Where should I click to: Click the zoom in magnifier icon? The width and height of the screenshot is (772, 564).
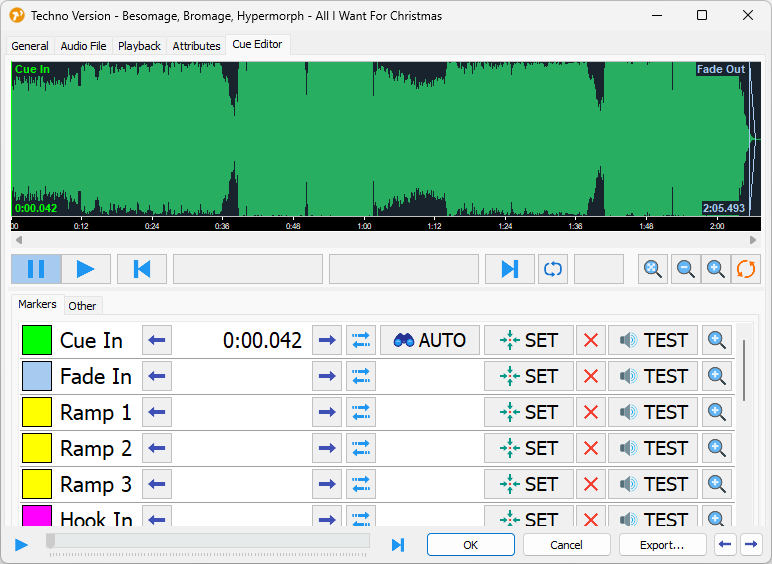click(716, 269)
